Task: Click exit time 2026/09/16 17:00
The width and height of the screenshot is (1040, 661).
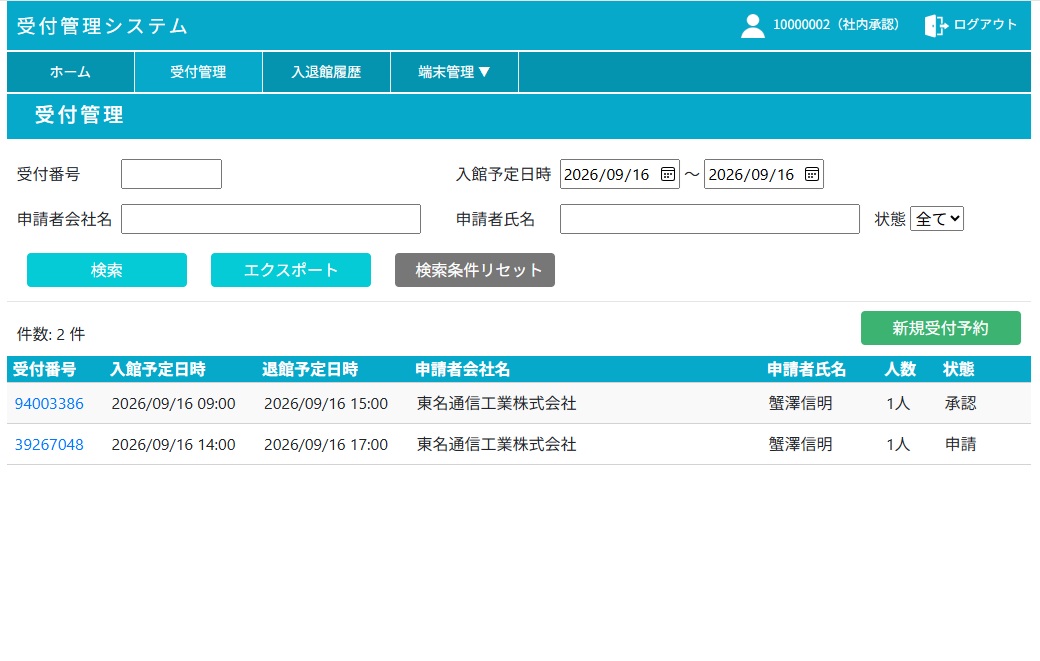Action: [326, 445]
